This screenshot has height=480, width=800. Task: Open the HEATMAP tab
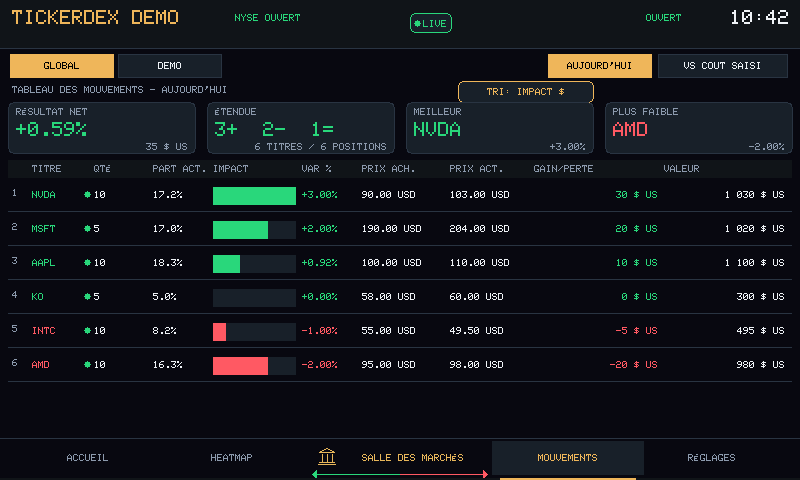[x=231, y=458]
